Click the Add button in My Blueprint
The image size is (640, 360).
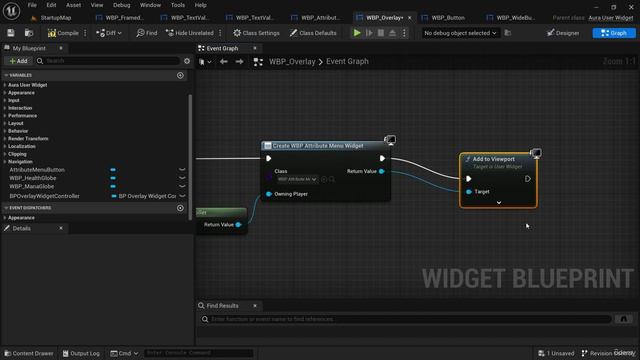click(x=19, y=61)
